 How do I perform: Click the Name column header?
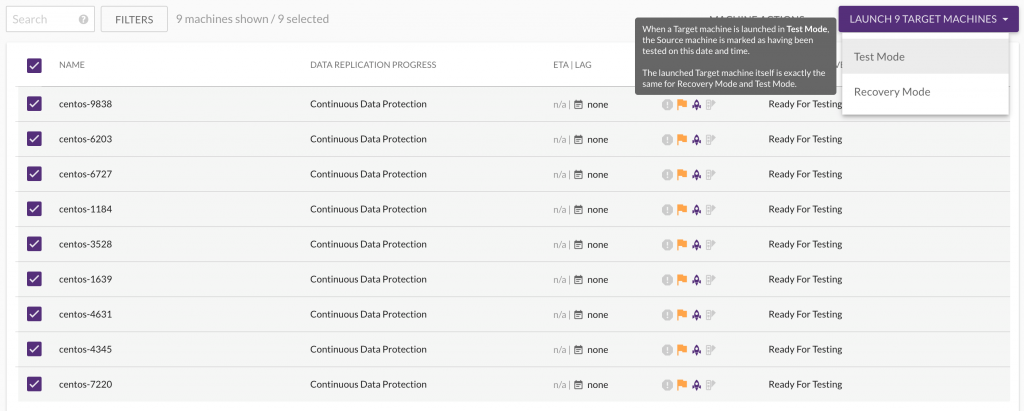[71, 65]
